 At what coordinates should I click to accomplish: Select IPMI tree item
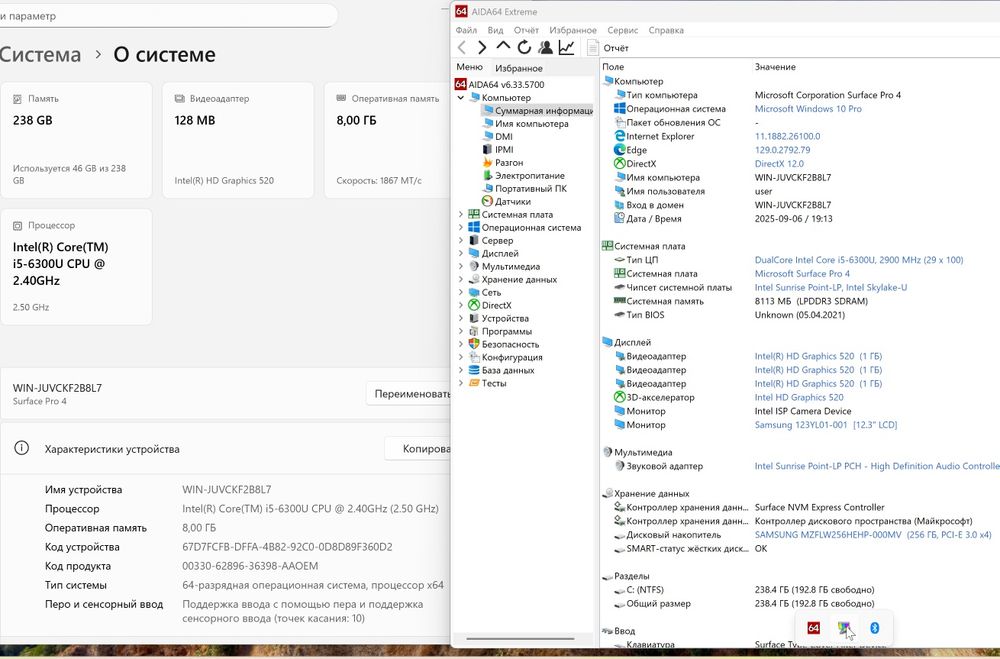(498, 149)
